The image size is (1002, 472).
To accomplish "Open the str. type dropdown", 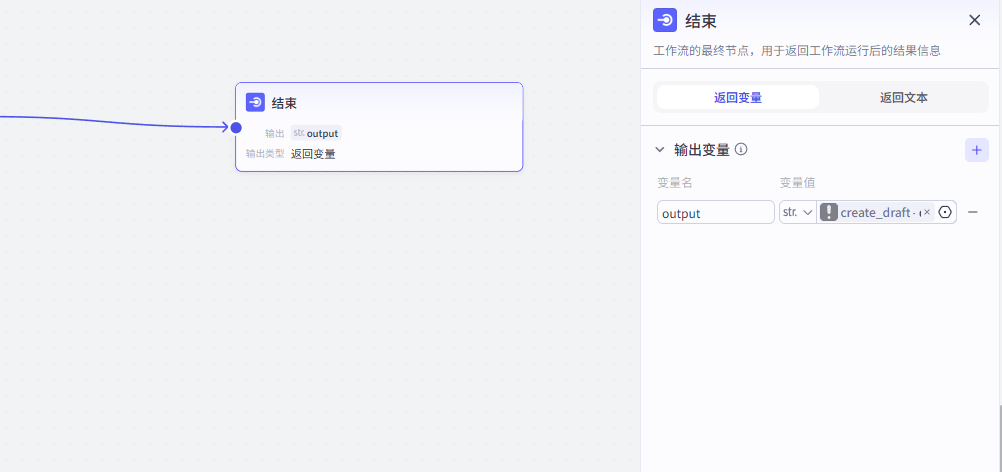I will (797, 212).
